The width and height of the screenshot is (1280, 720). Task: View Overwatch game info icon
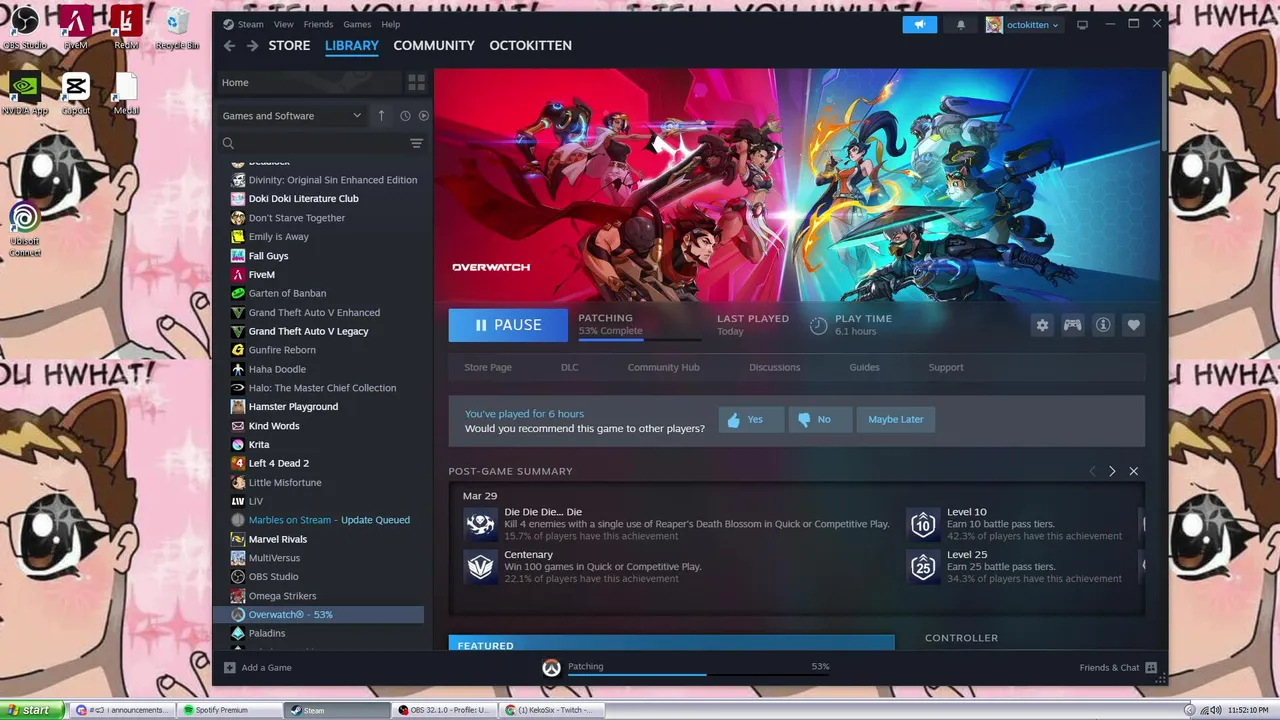coord(1103,325)
